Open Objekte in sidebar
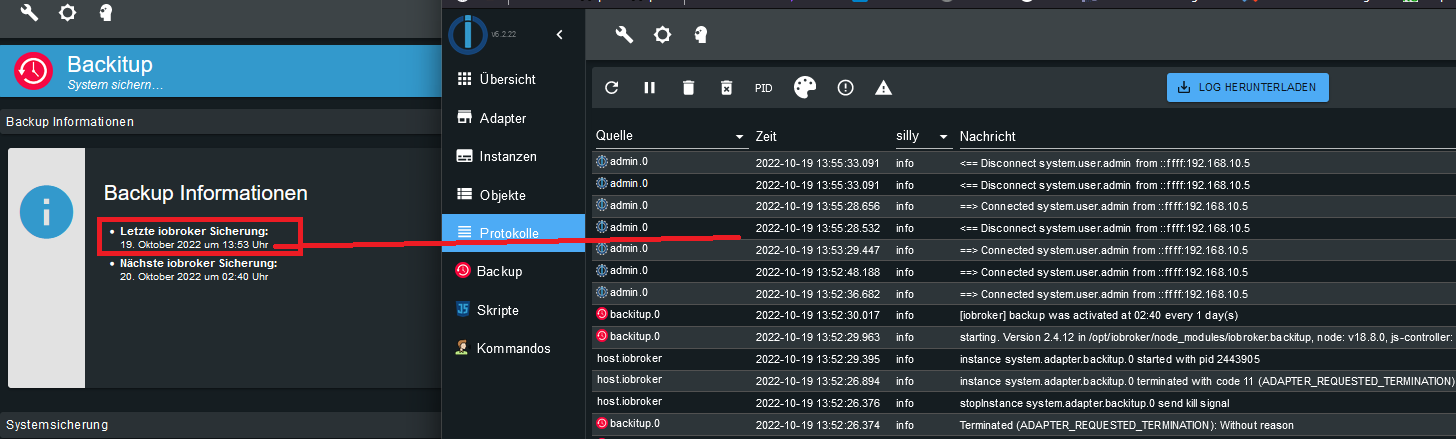The height and width of the screenshot is (439, 1456). [x=513, y=195]
